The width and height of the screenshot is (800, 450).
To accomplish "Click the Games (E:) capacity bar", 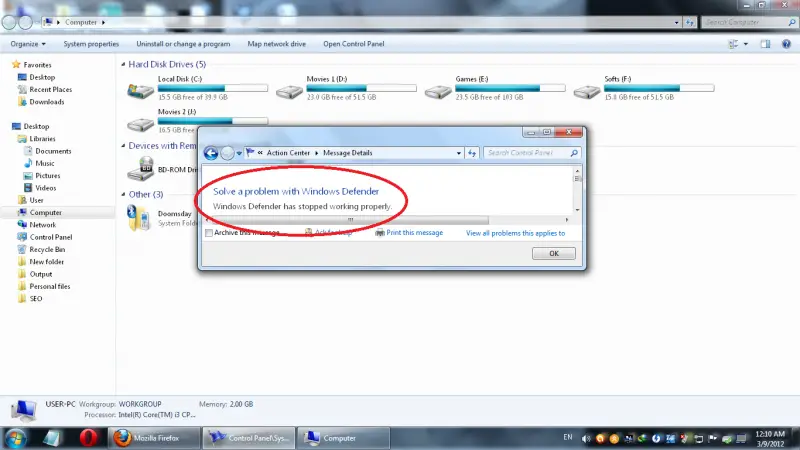I will tap(510, 88).
